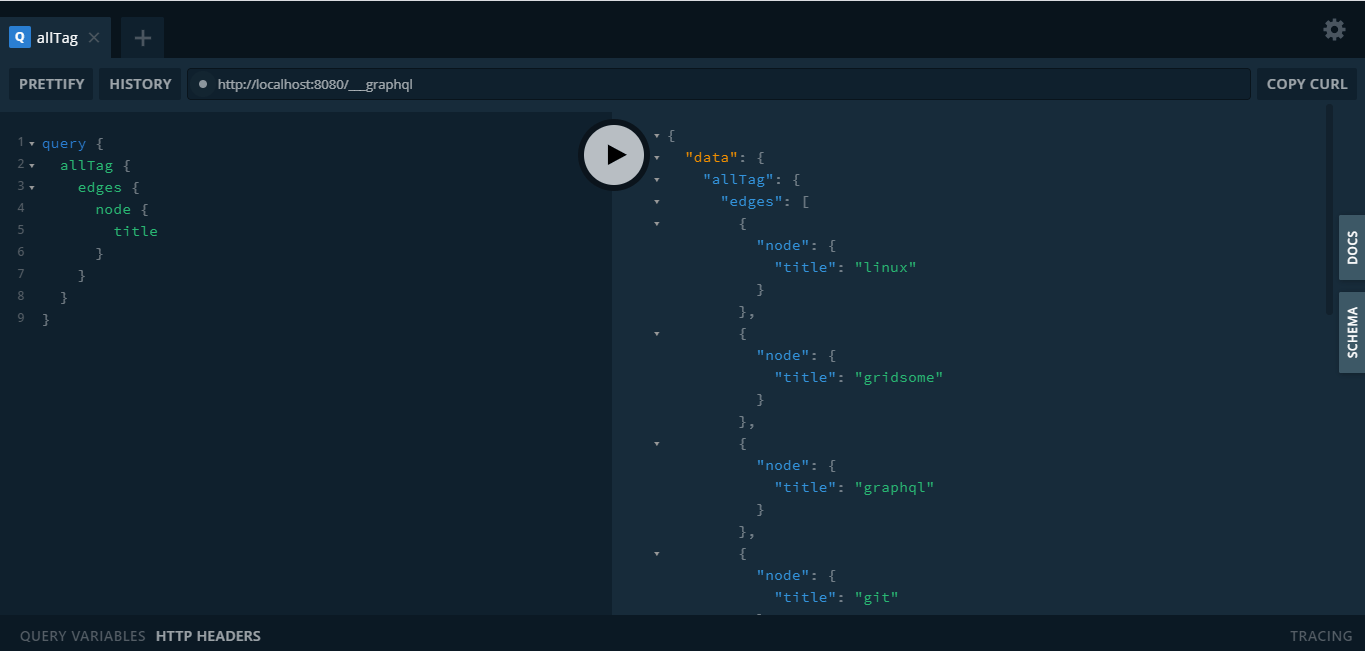The width and height of the screenshot is (1365, 651).
Task: Show the Tracing panel
Action: click(1321, 636)
